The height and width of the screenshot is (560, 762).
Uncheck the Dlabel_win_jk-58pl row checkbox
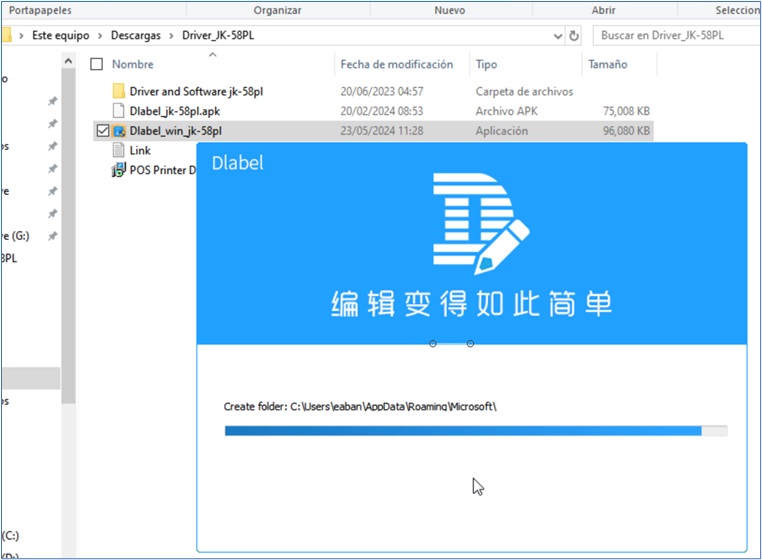click(x=103, y=131)
